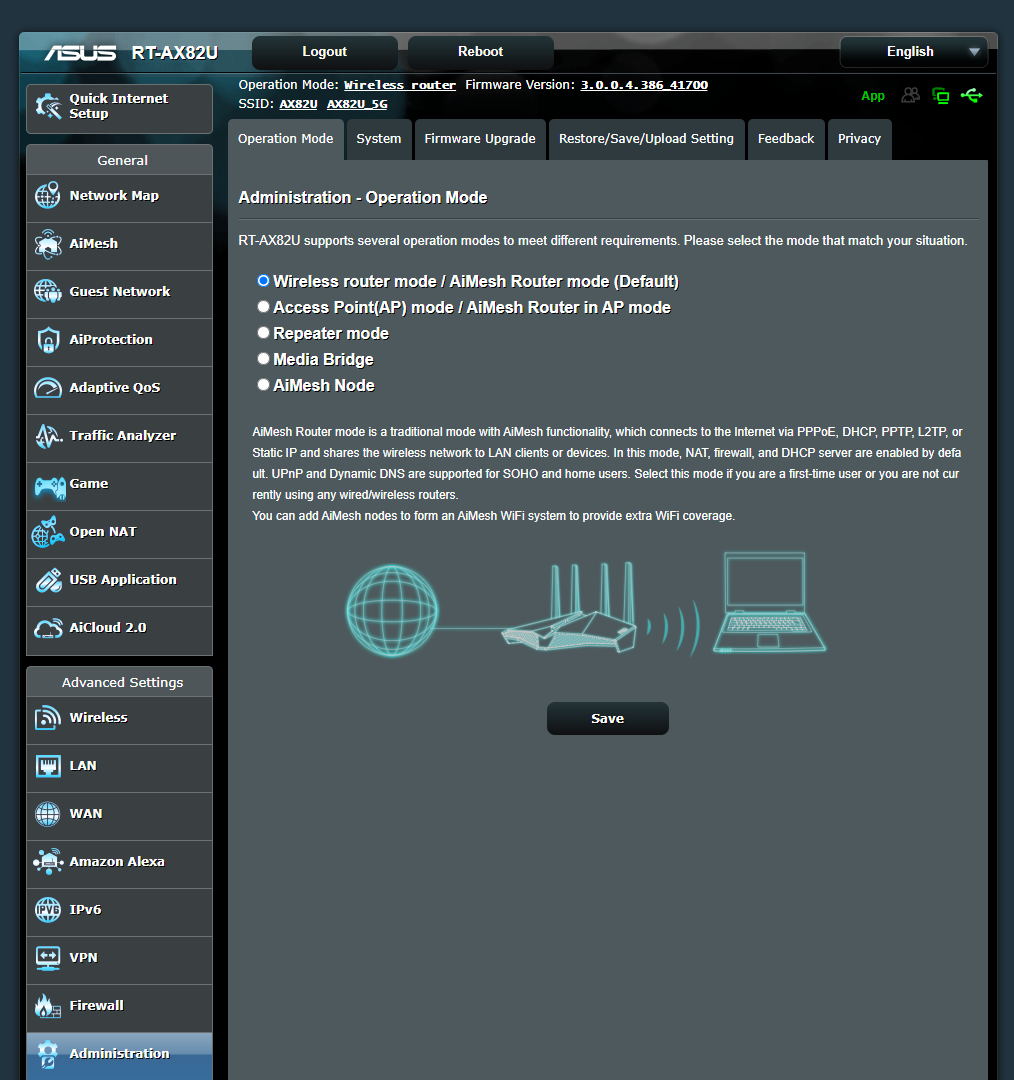1014x1080 pixels.
Task: Click the laptop illustration in the diagram
Action: click(769, 602)
